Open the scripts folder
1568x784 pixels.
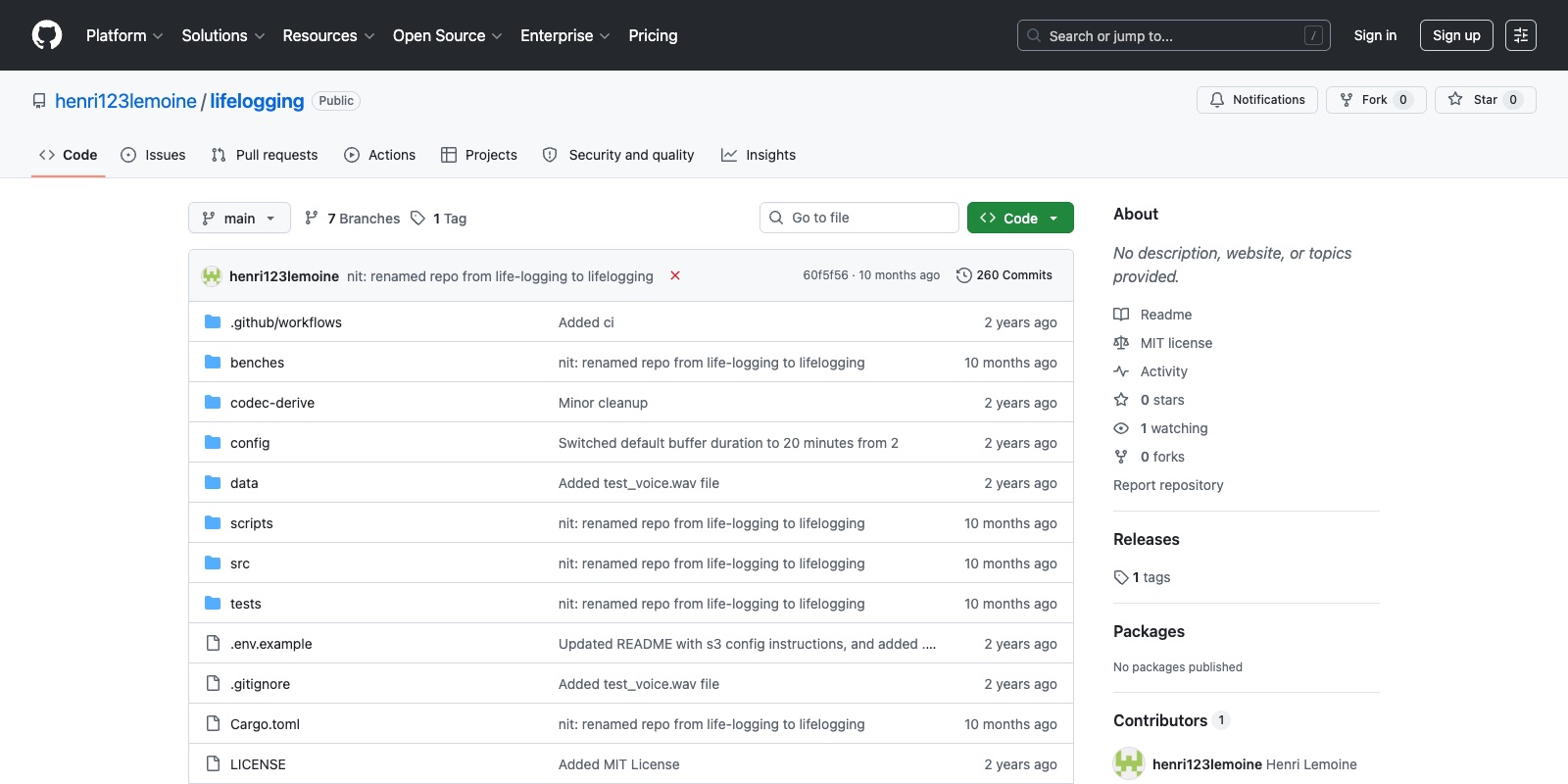click(x=252, y=523)
